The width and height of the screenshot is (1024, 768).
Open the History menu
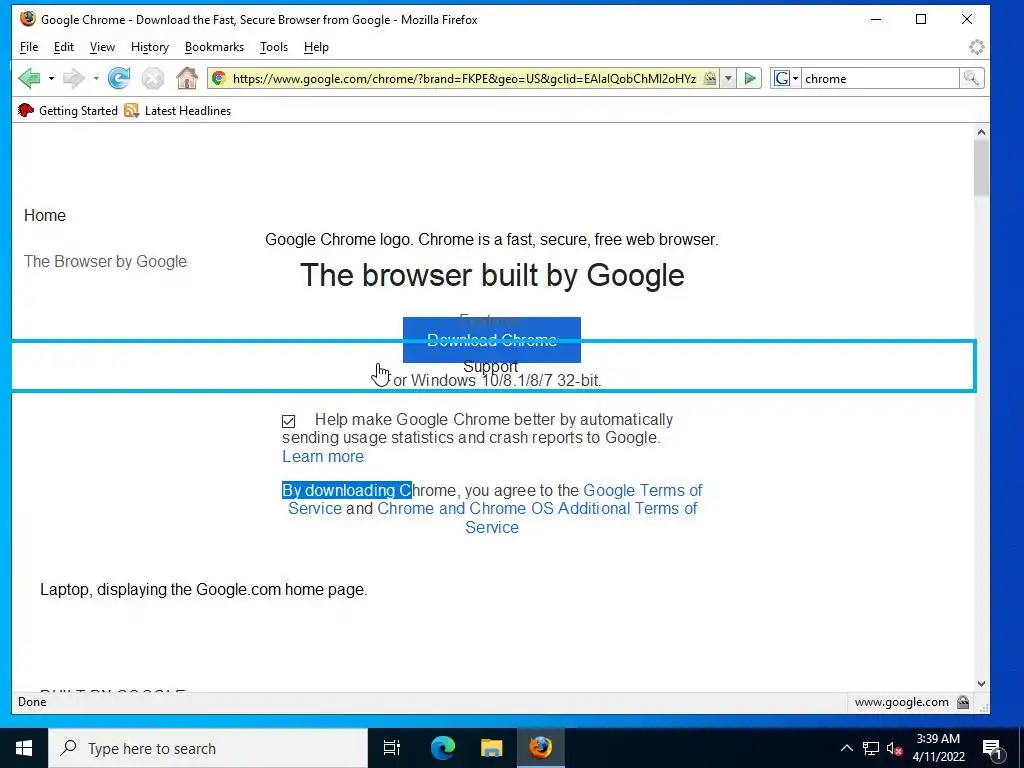[x=150, y=47]
